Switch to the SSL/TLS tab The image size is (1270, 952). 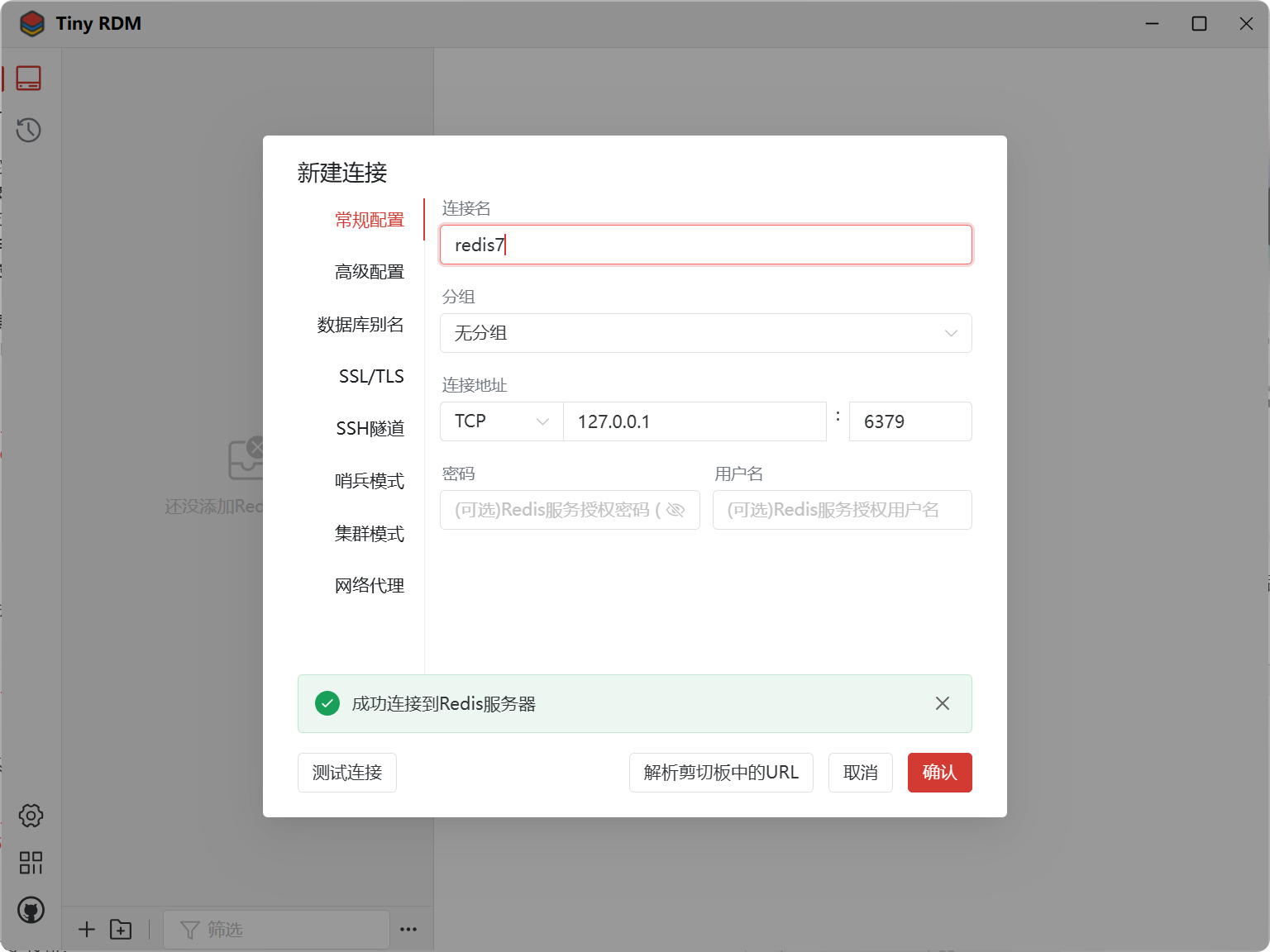pyautogui.click(x=371, y=377)
